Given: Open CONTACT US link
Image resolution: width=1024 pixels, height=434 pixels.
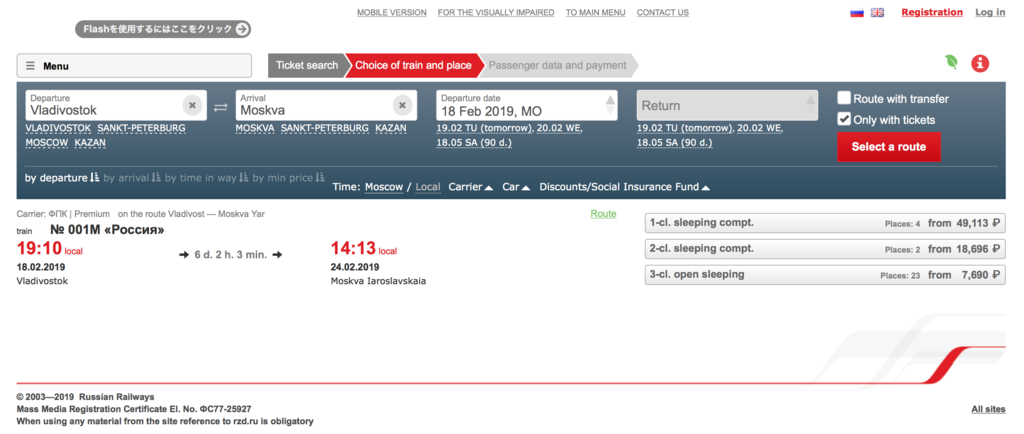Looking at the screenshot, I should click(663, 12).
